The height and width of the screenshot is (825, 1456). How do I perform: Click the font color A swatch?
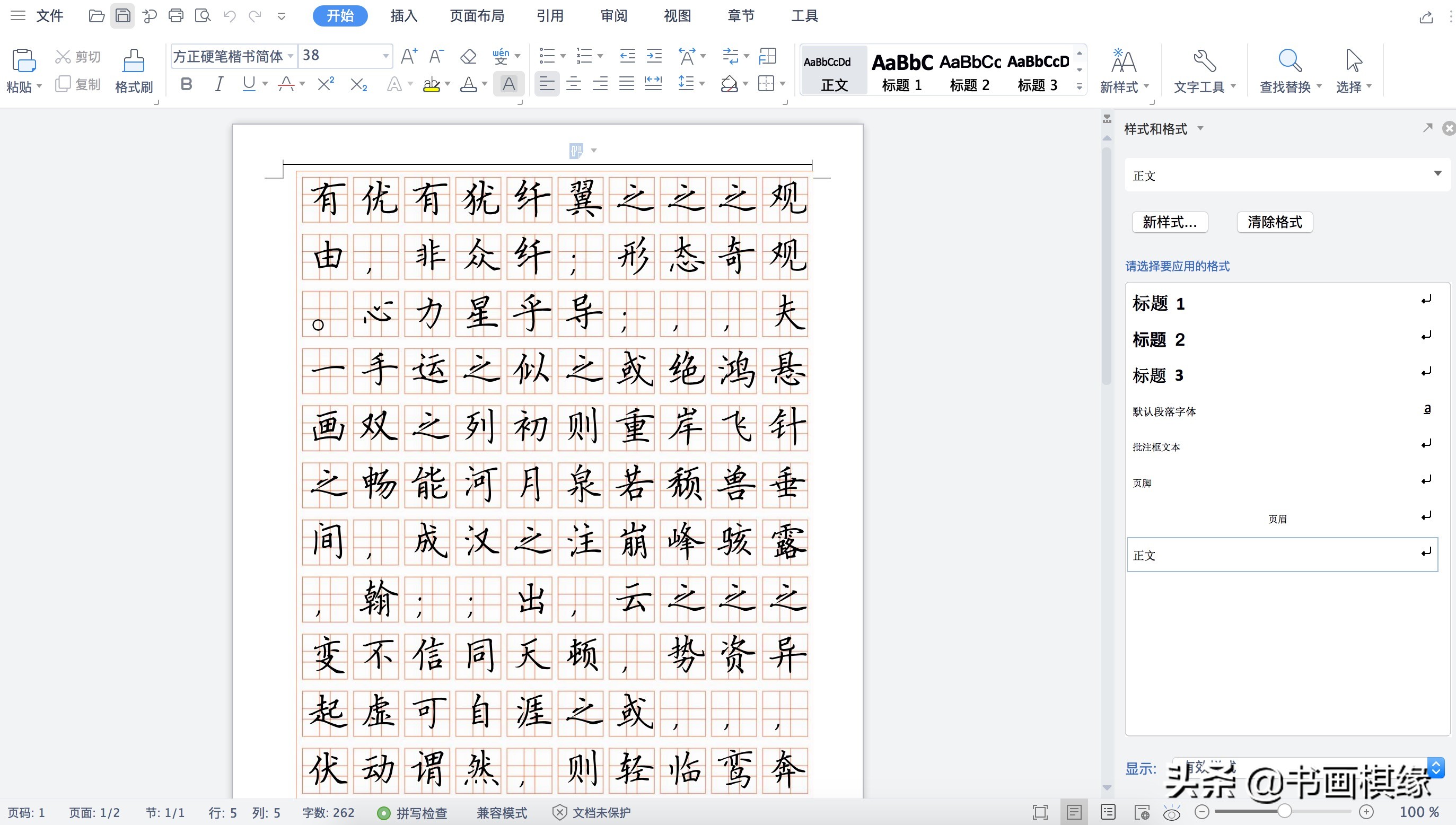pyautogui.click(x=468, y=84)
